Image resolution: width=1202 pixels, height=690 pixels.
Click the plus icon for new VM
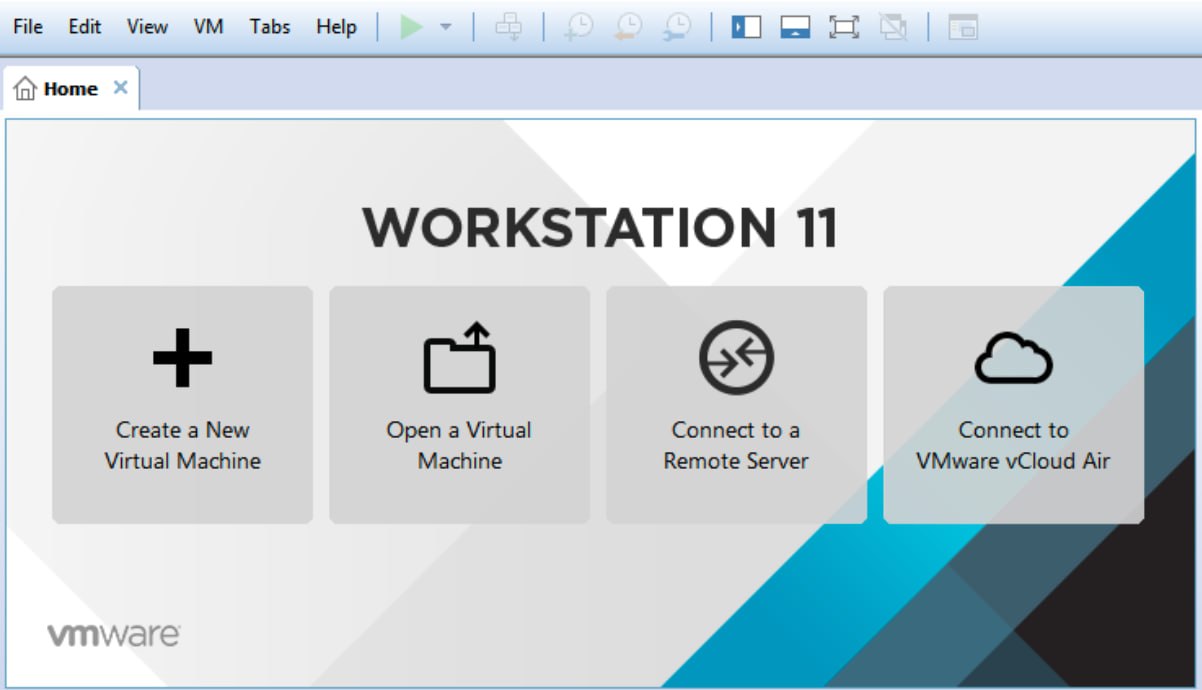[x=182, y=357]
